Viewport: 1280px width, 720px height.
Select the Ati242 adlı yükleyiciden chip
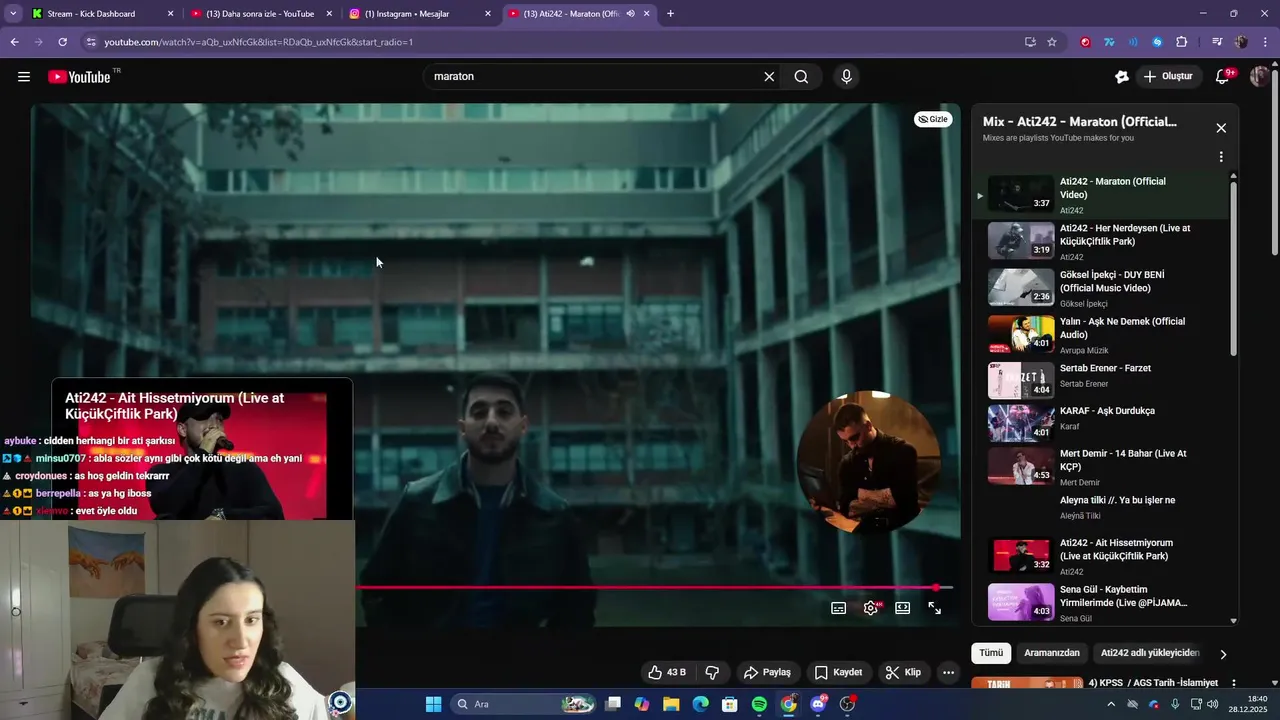point(1150,653)
